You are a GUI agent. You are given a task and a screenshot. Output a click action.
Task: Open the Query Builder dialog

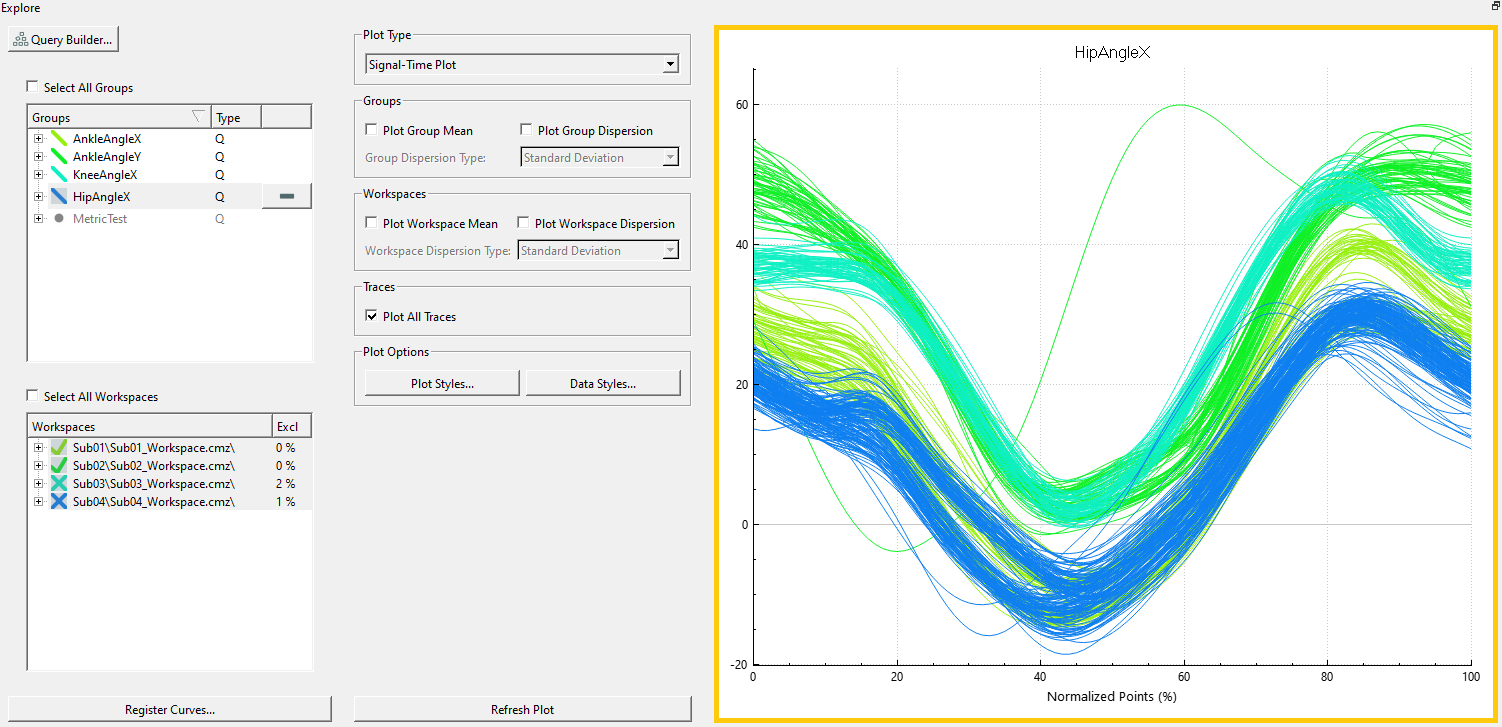(x=64, y=40)
